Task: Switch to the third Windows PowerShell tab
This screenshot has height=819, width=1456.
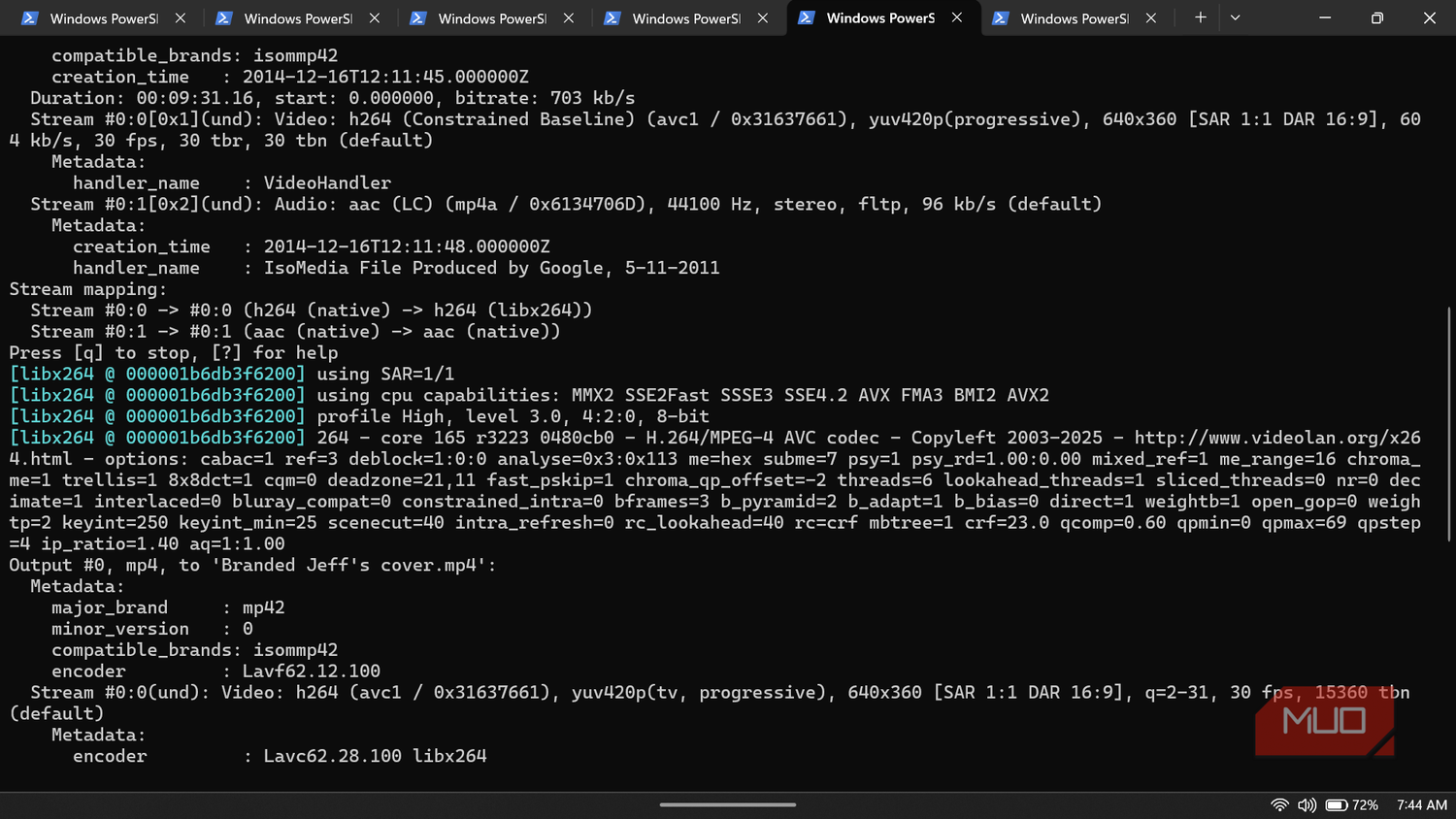Action: (490, 18)
